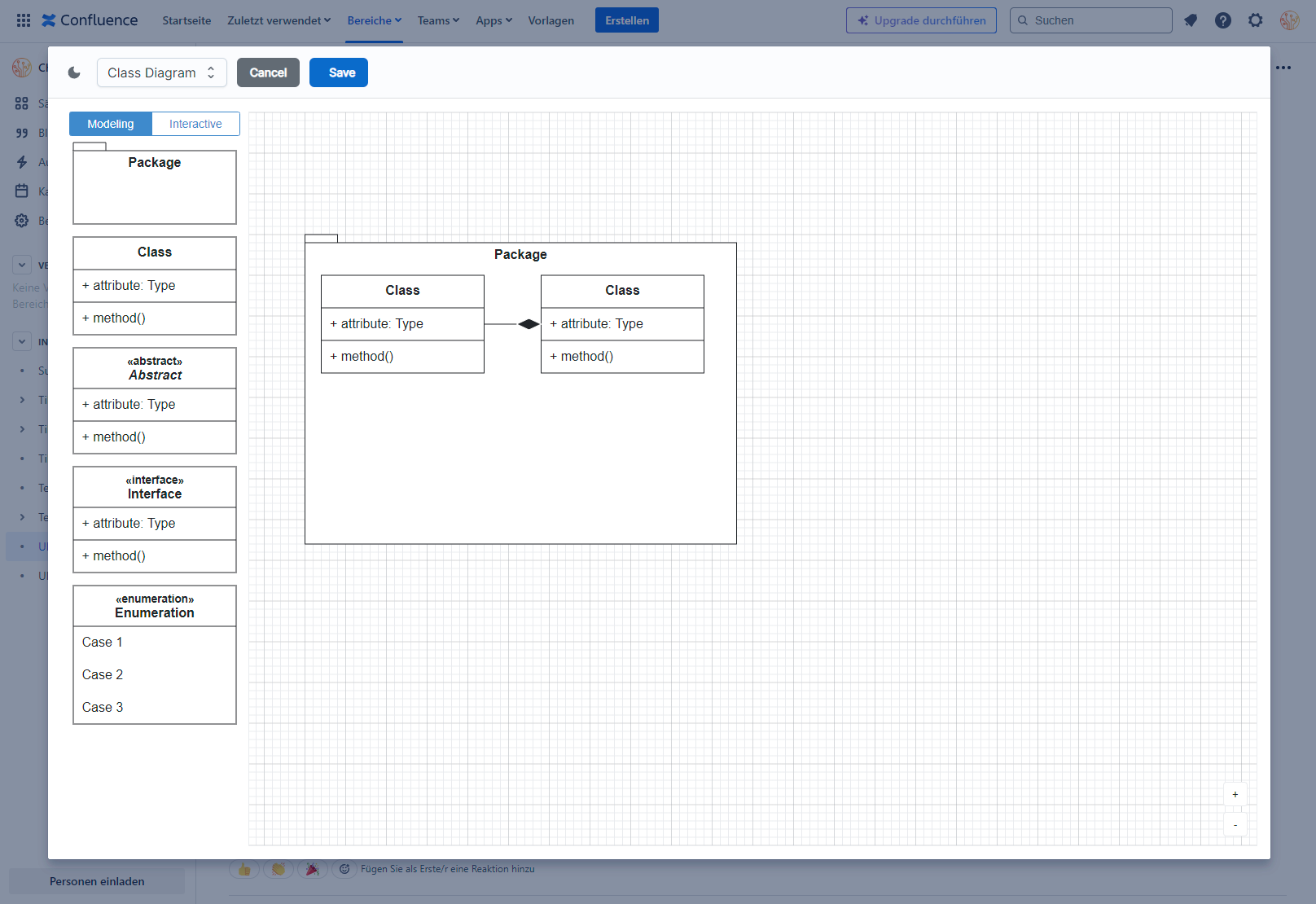Click Upgrade durchführen

[x=921, y=20]
